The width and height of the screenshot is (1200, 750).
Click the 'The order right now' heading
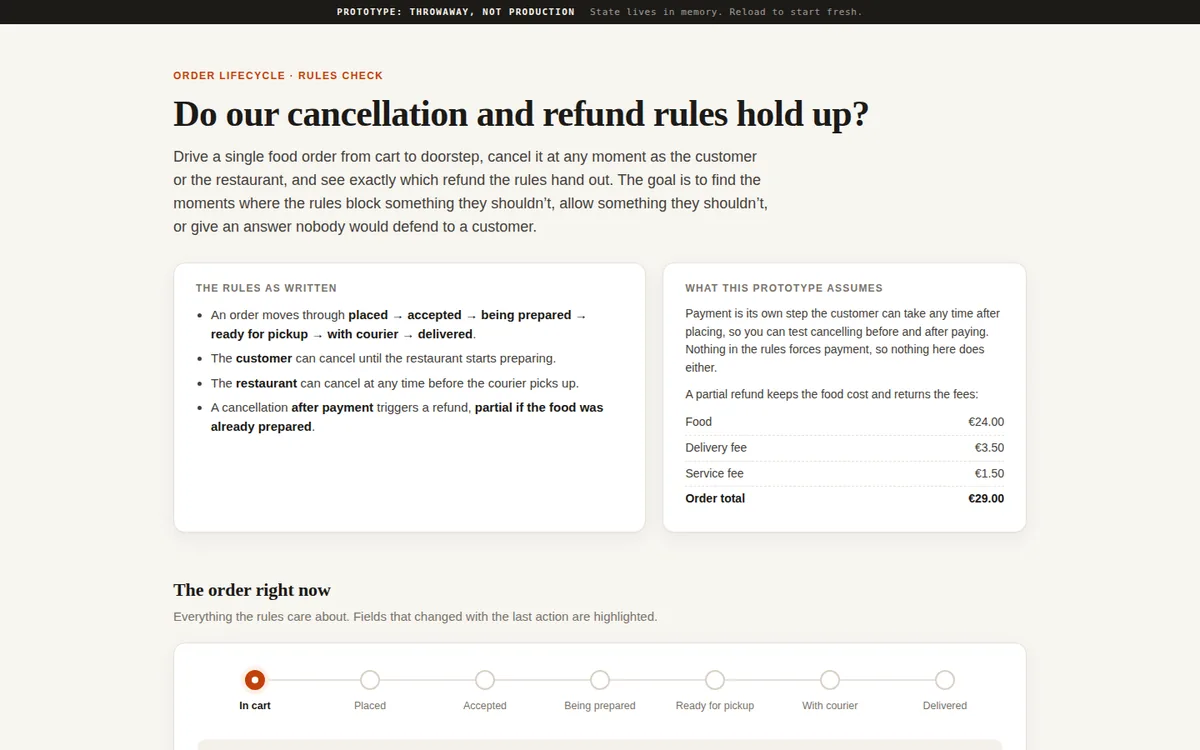252,590
